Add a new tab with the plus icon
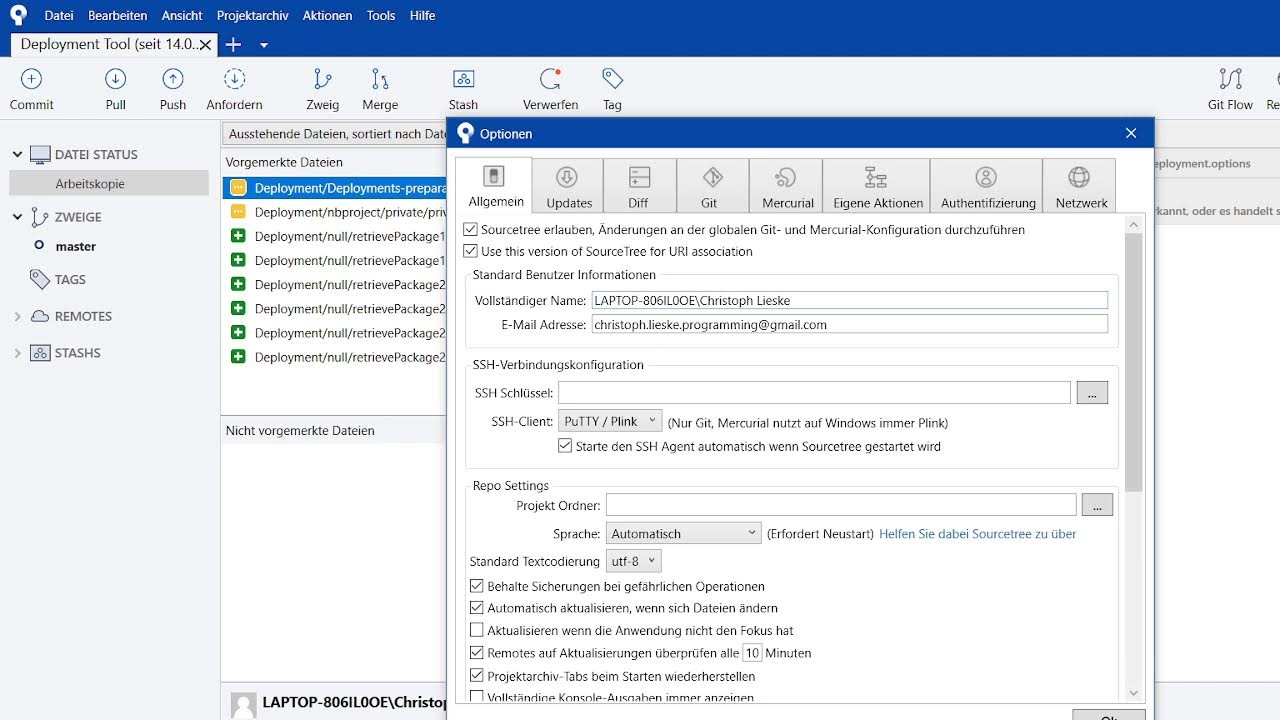The height and width of the screenshot is (720, 1280). [233, 44]
